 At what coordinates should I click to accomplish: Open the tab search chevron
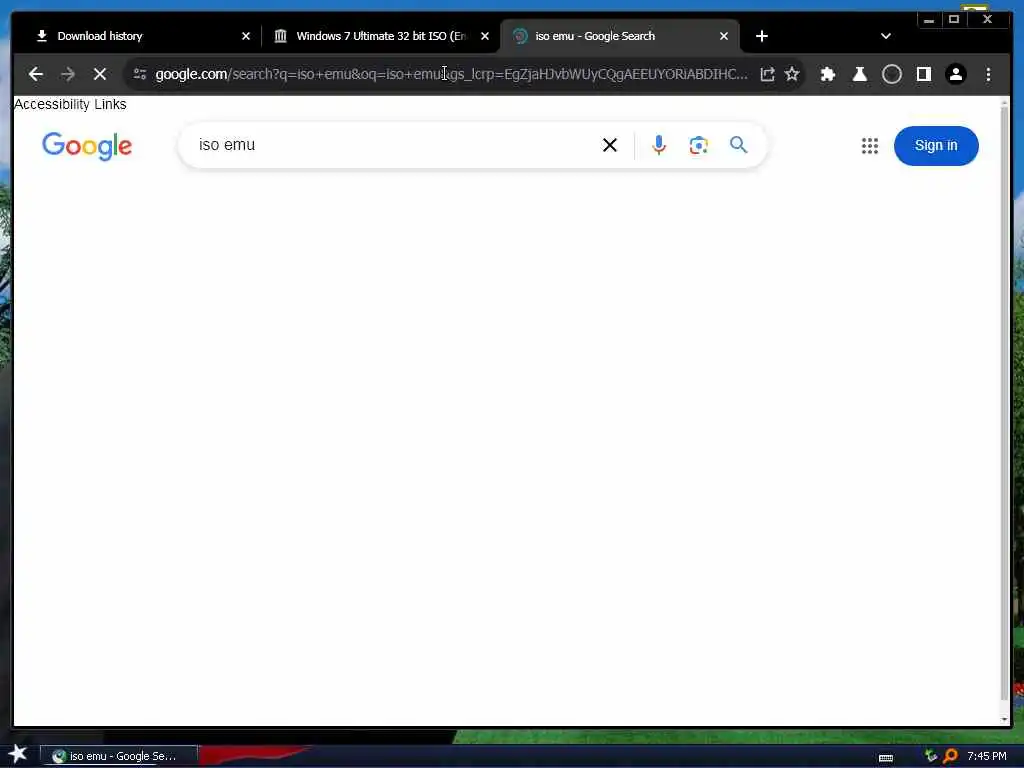click(x=886, y=36)
